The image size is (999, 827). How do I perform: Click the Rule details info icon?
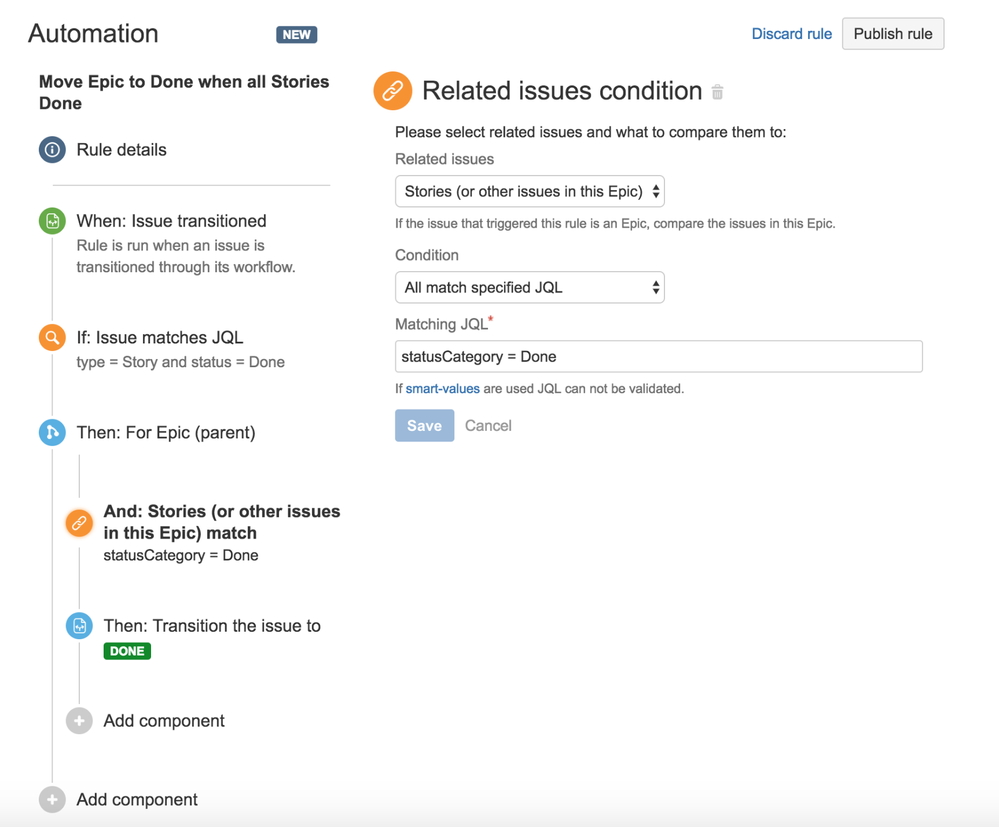[x=52, y=150]
